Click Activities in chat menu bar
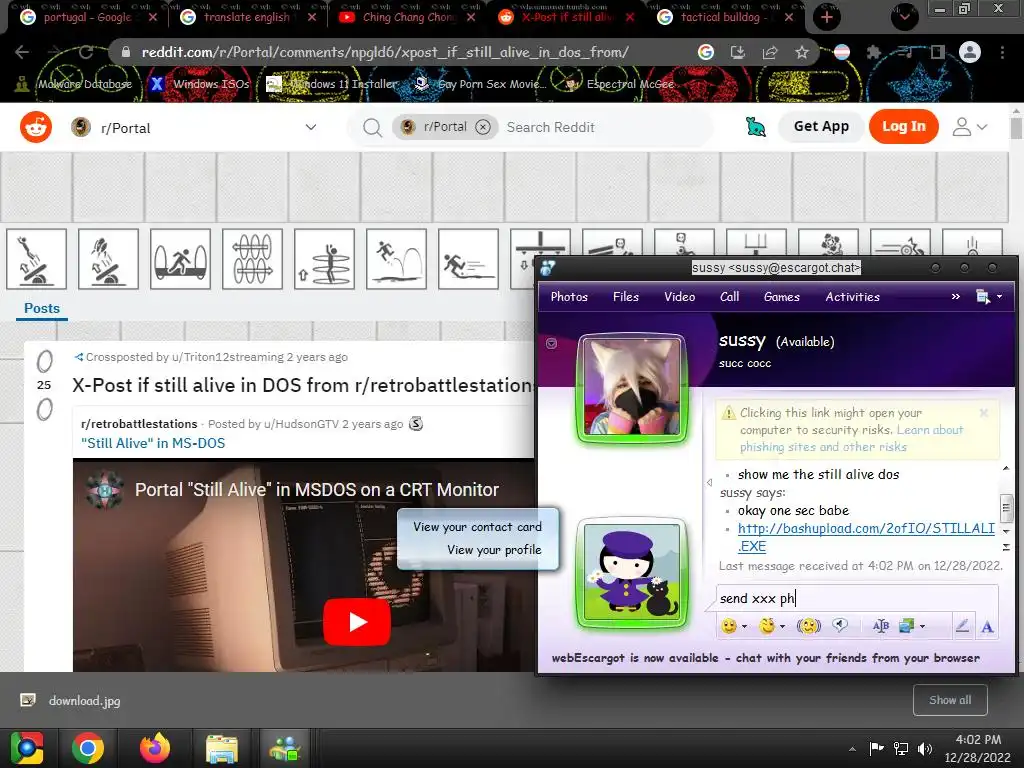The width and height of the screenshot is (1024, 768). click(x=852, y=296)
